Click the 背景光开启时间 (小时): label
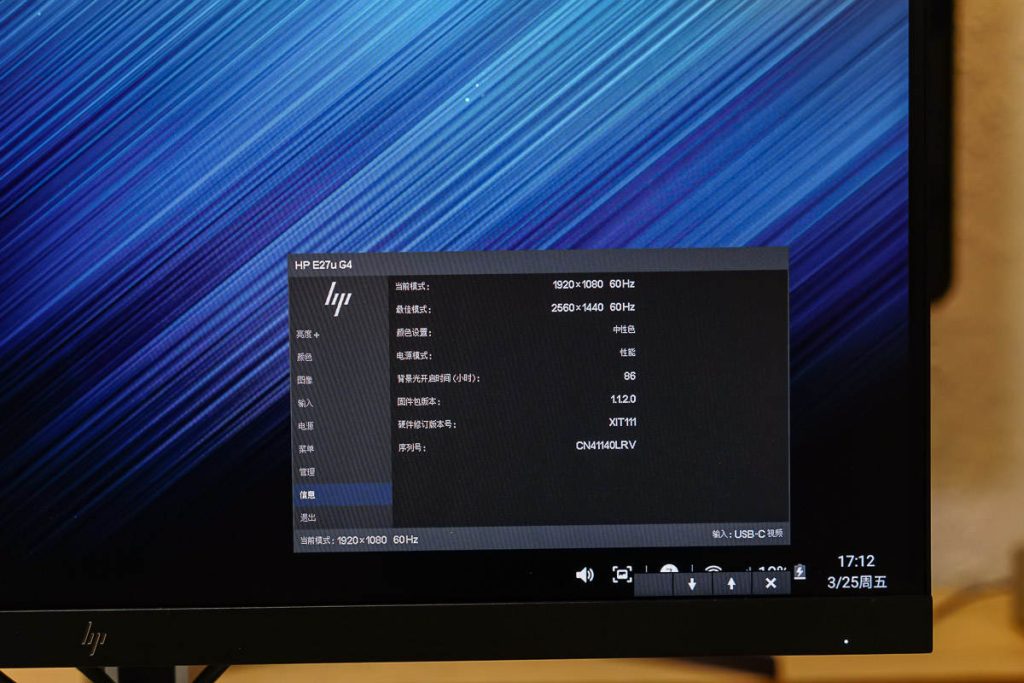1024x683 pixels. (439, 379)
